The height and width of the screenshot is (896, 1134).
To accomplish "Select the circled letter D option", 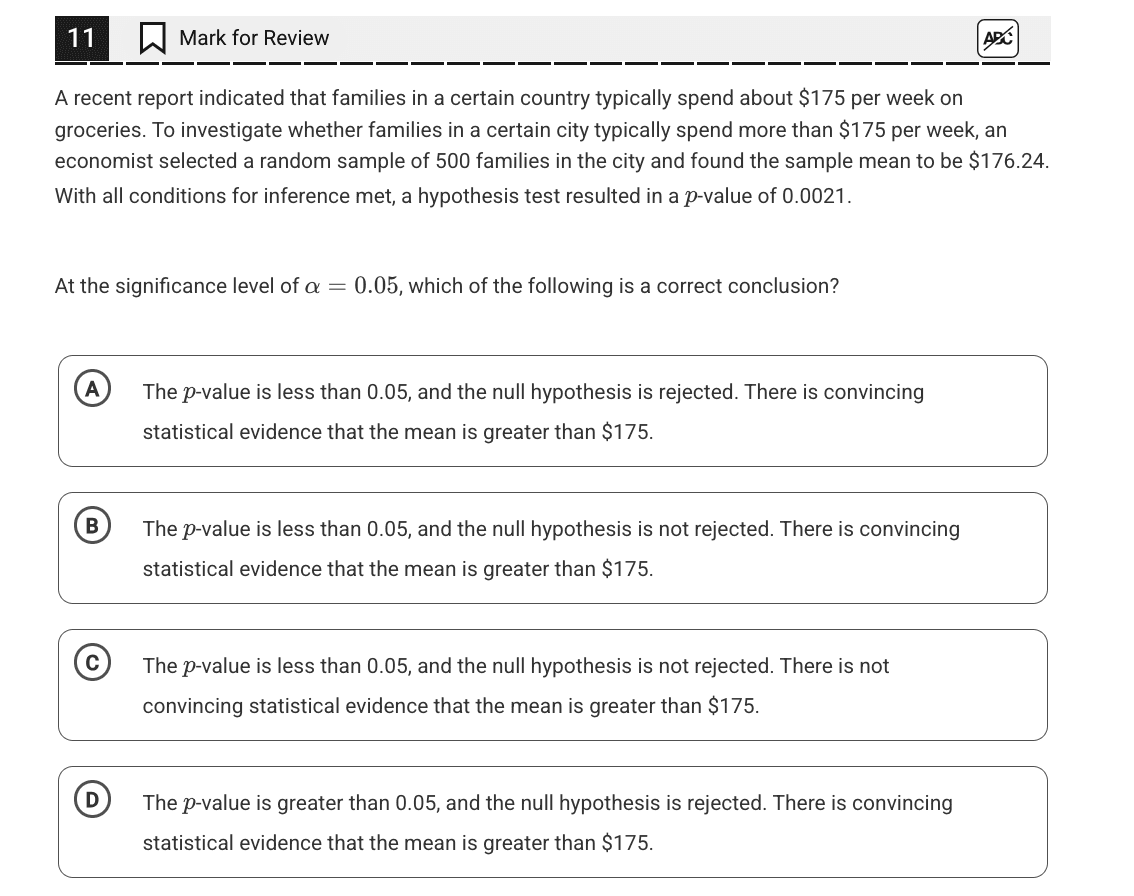I will point(93,800).
